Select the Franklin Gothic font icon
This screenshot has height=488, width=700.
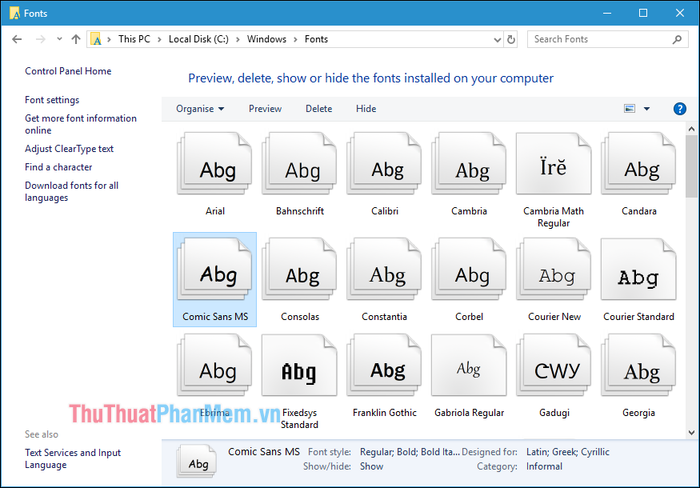(x=384, y=365)
